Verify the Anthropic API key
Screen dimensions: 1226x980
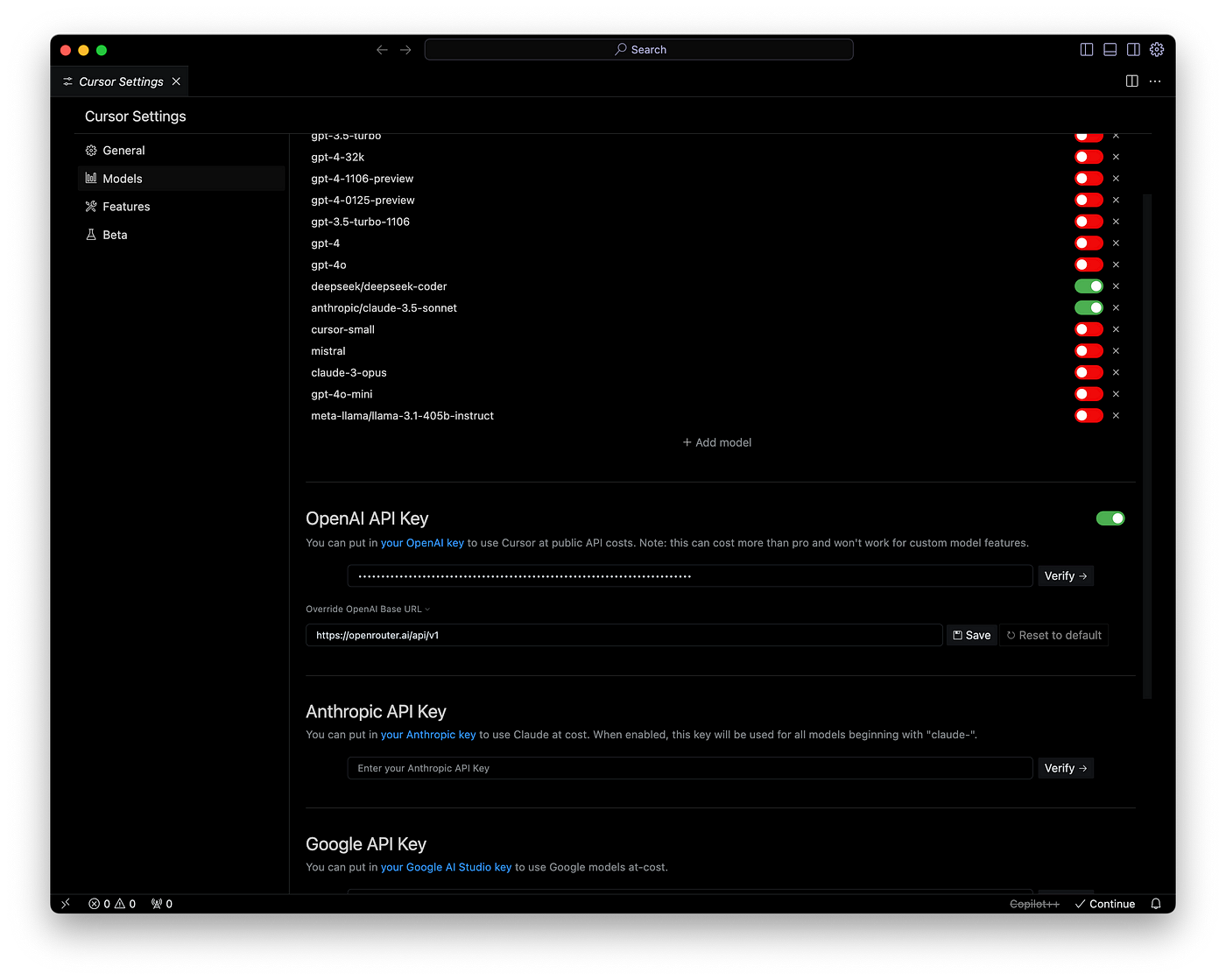[1065, 768]
